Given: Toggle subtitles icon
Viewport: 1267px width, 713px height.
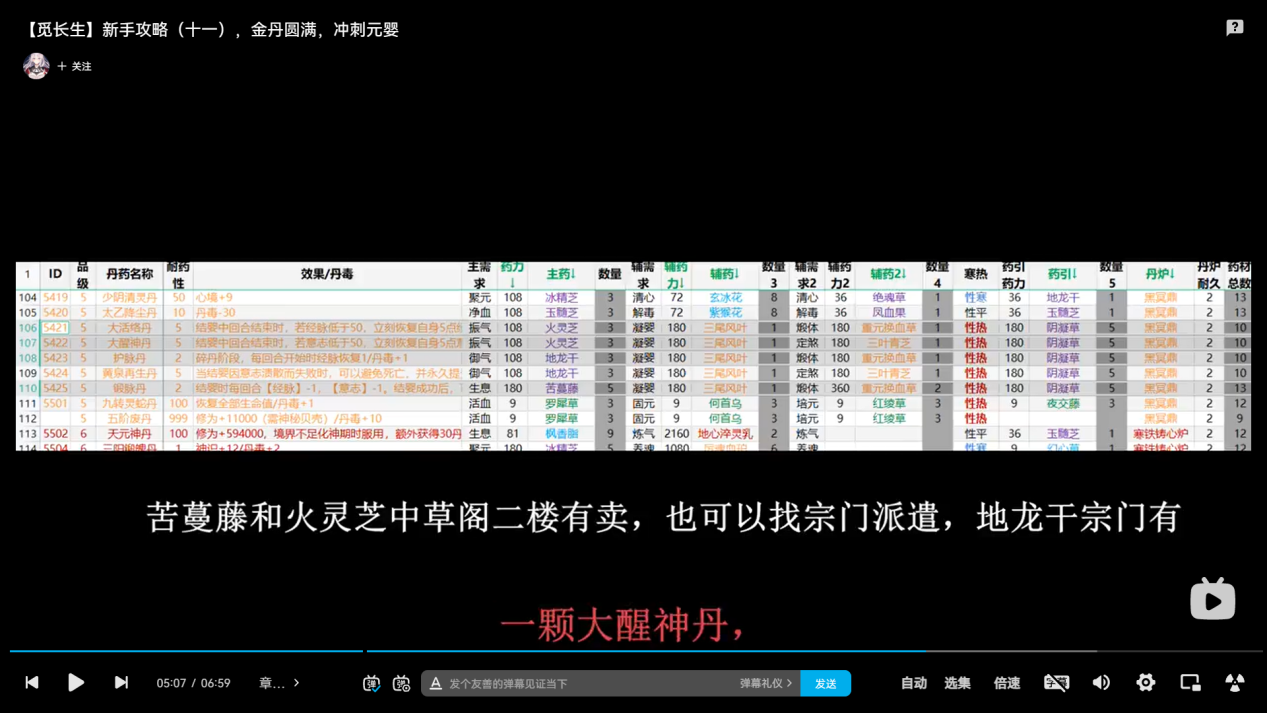Looking at the screenshot, I should click(1056, 682).
